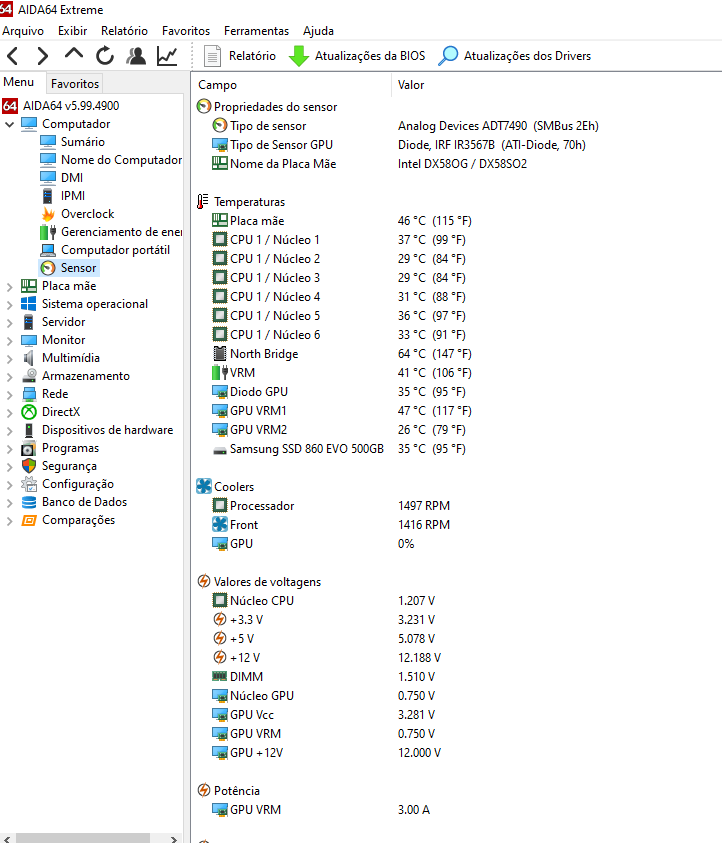Select the DMI tree item
The height and width of the screenshot is (843, 722).
coord(72,178)
